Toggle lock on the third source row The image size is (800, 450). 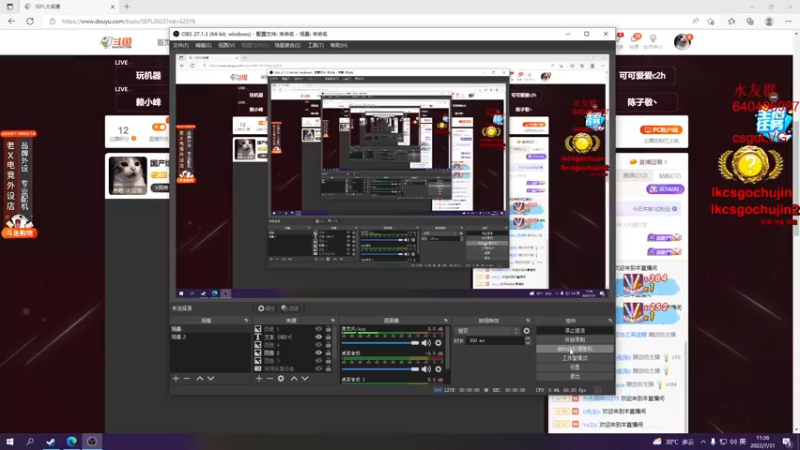[x=328, y=345]
